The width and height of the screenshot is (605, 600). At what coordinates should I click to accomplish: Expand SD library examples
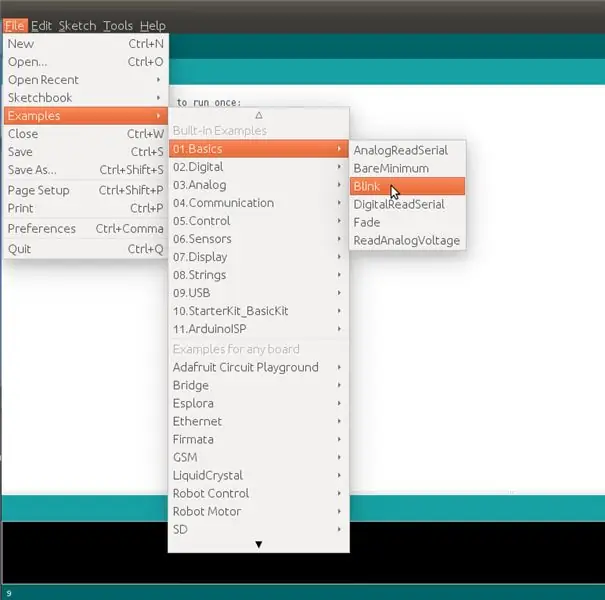point(259,529)
